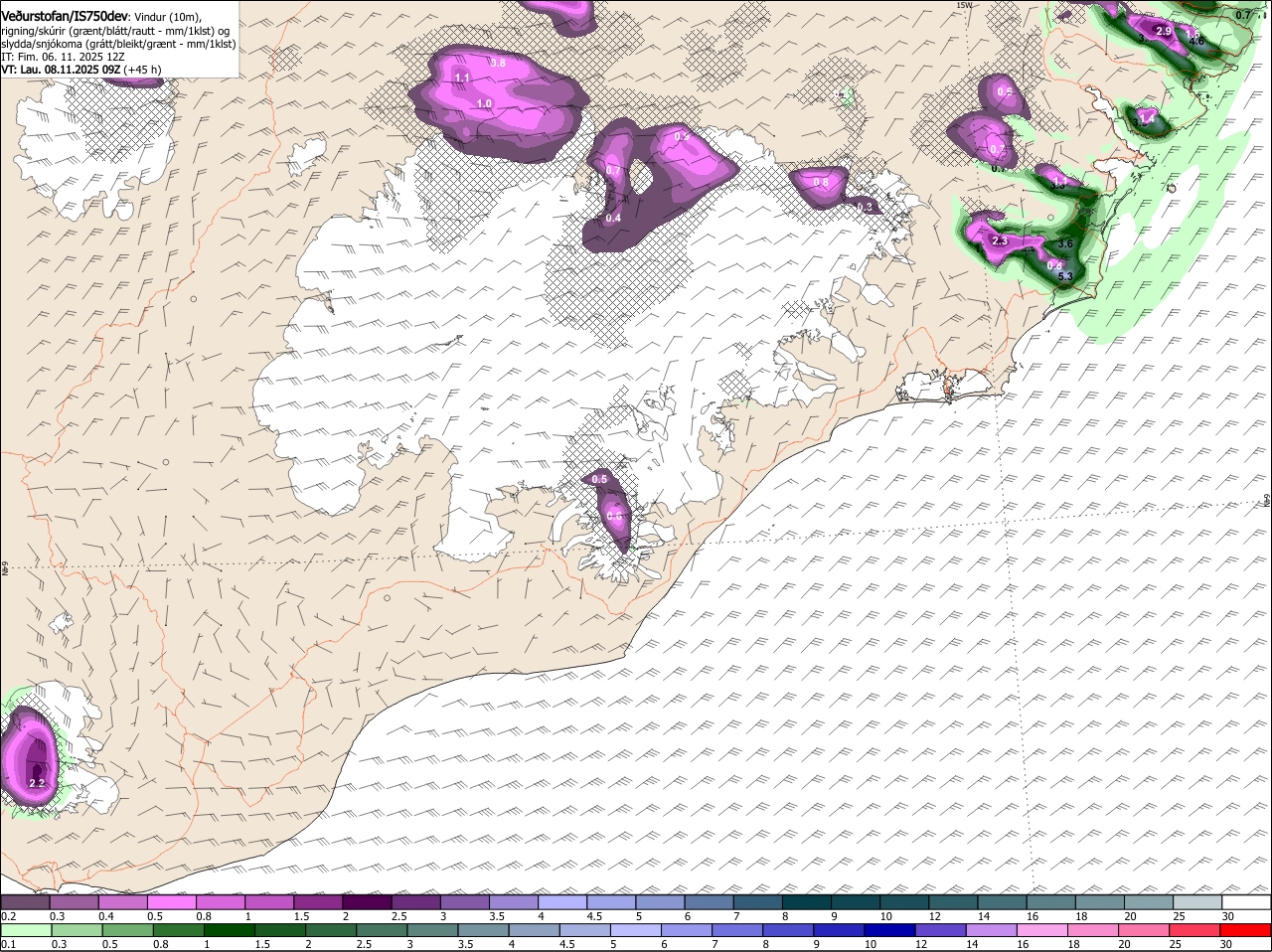Click the 1.4 precipitation value

(1147, 119)
